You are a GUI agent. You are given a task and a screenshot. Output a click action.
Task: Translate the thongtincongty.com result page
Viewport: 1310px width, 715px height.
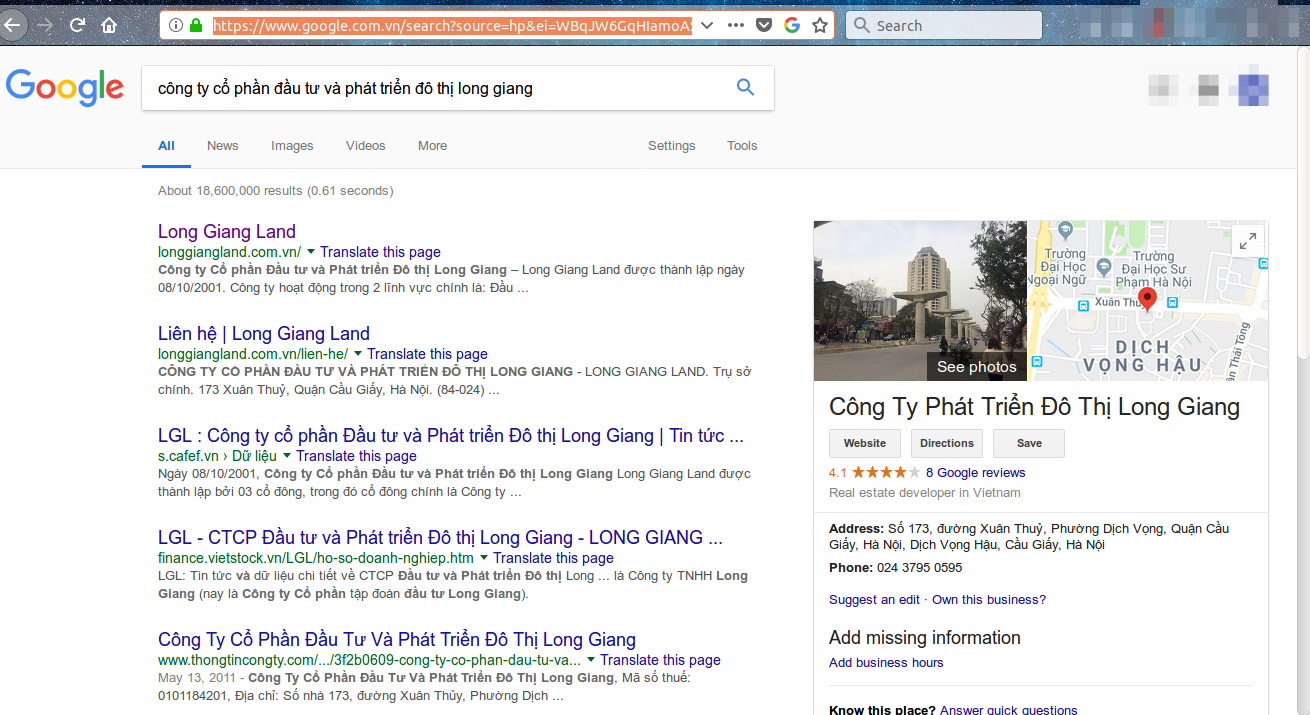coord(660,660)
